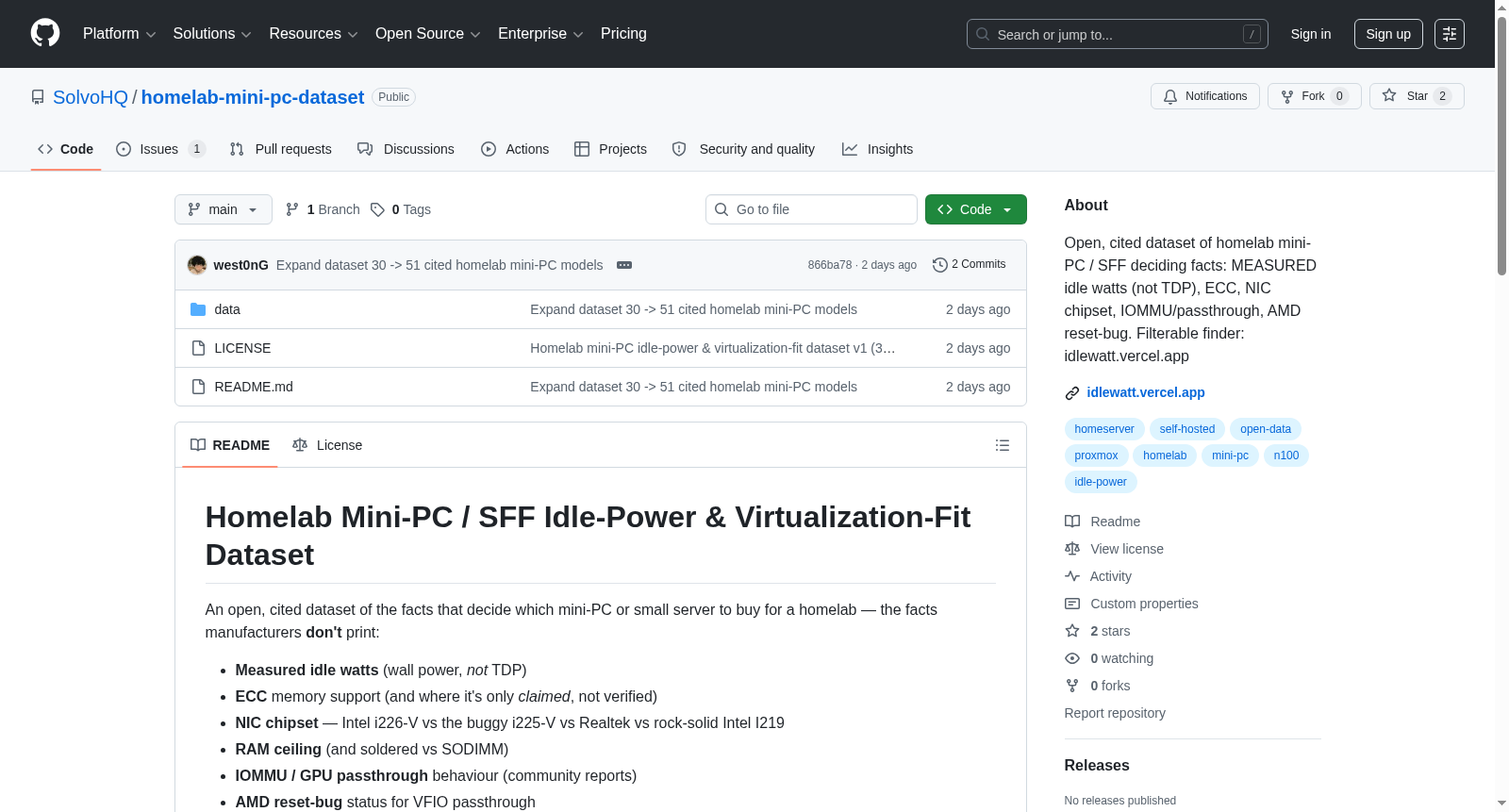This screenshot has height=812, width=1509.
Task: Open the commits history clock link
Action: [x=969, y=264]
